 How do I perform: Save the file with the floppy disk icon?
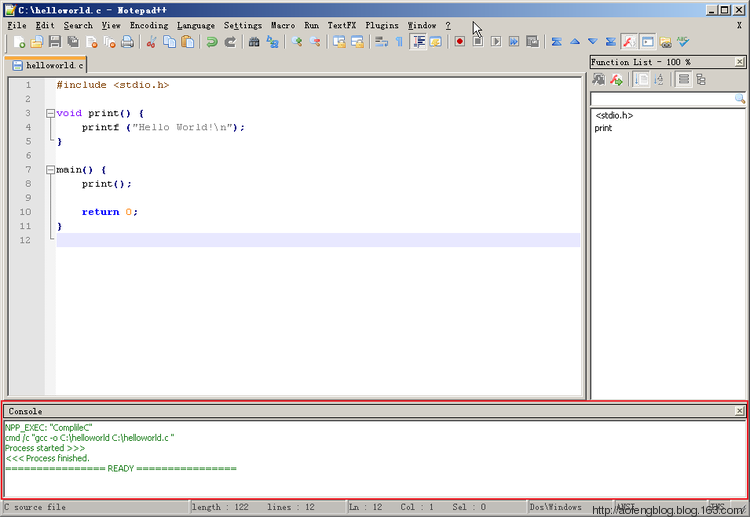tap(55, 42)
